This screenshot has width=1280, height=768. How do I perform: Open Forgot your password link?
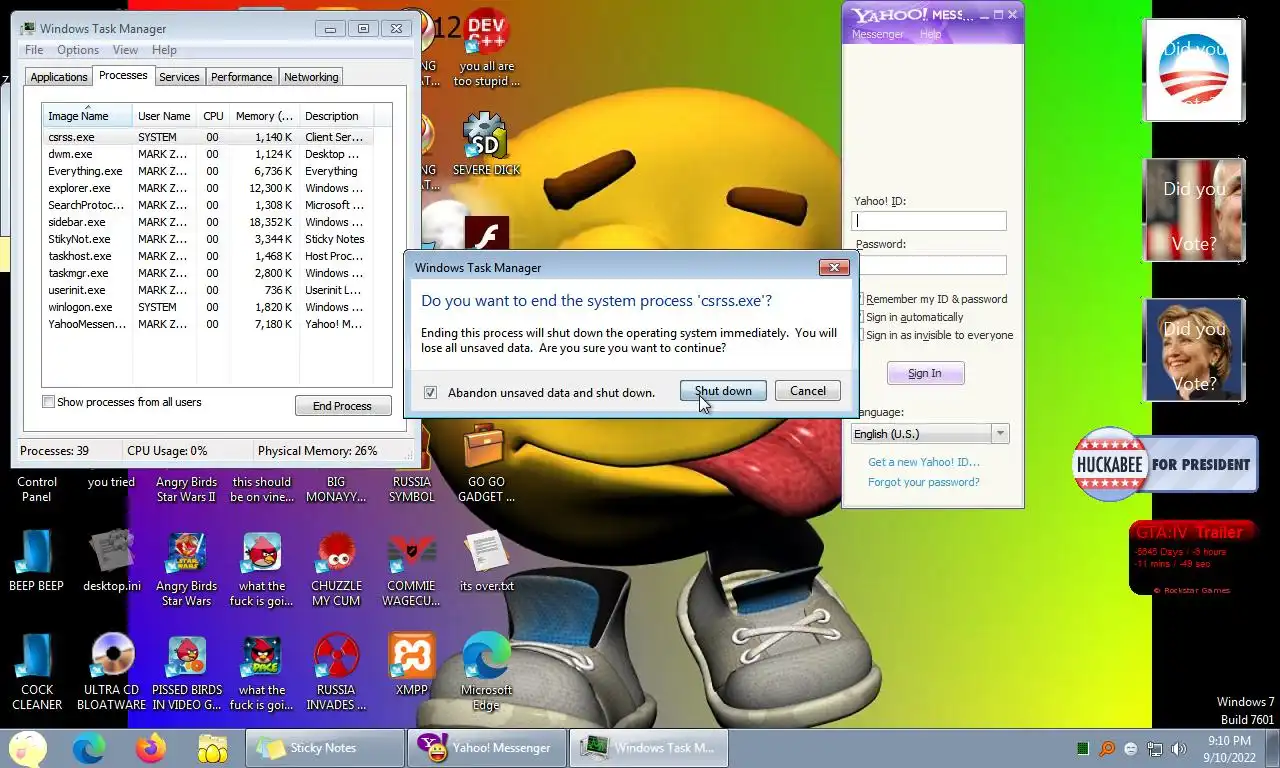pyautogui.click(x=924, y=482)
